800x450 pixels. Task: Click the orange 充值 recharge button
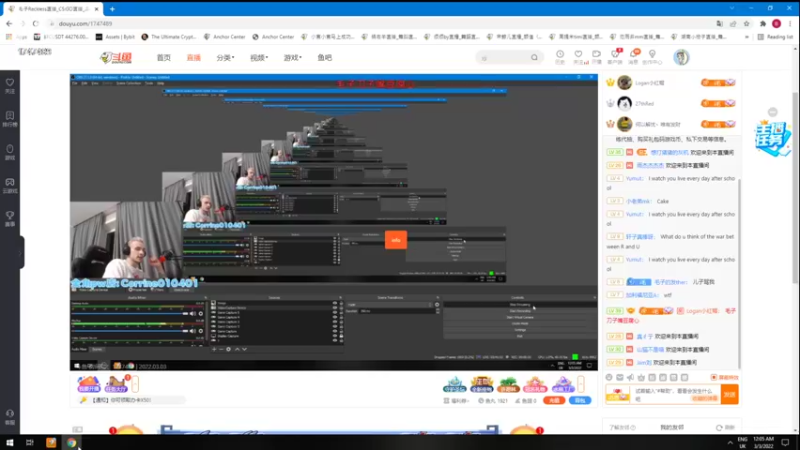click(554, 401)
